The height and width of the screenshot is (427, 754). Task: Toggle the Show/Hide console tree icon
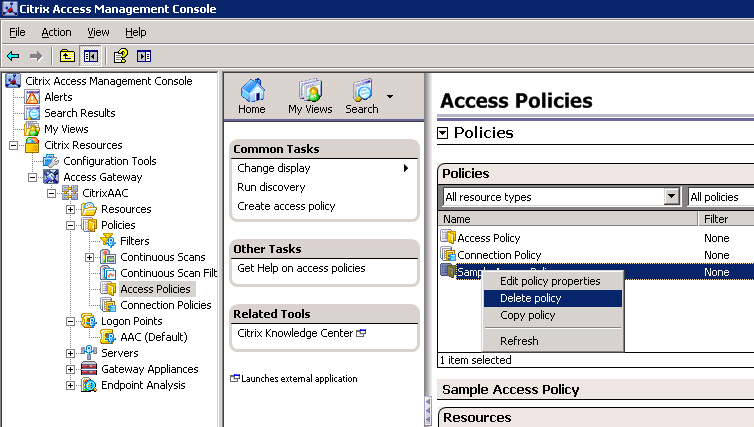(x=91, y=56)
